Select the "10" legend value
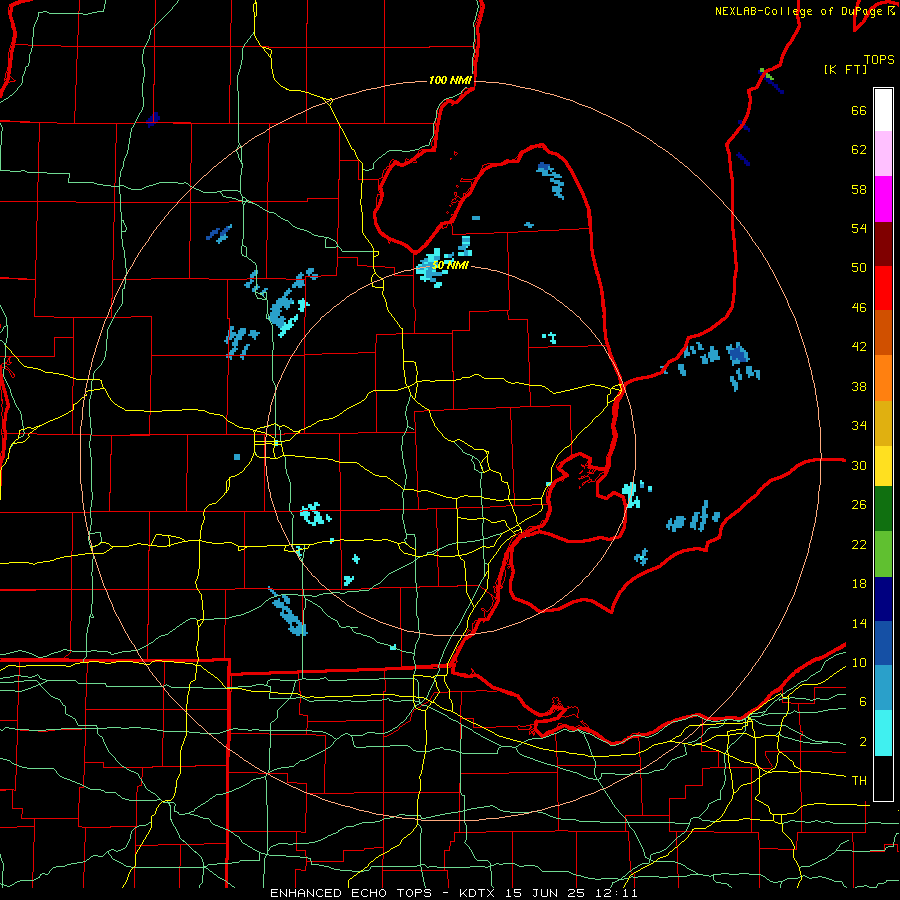 859,662
